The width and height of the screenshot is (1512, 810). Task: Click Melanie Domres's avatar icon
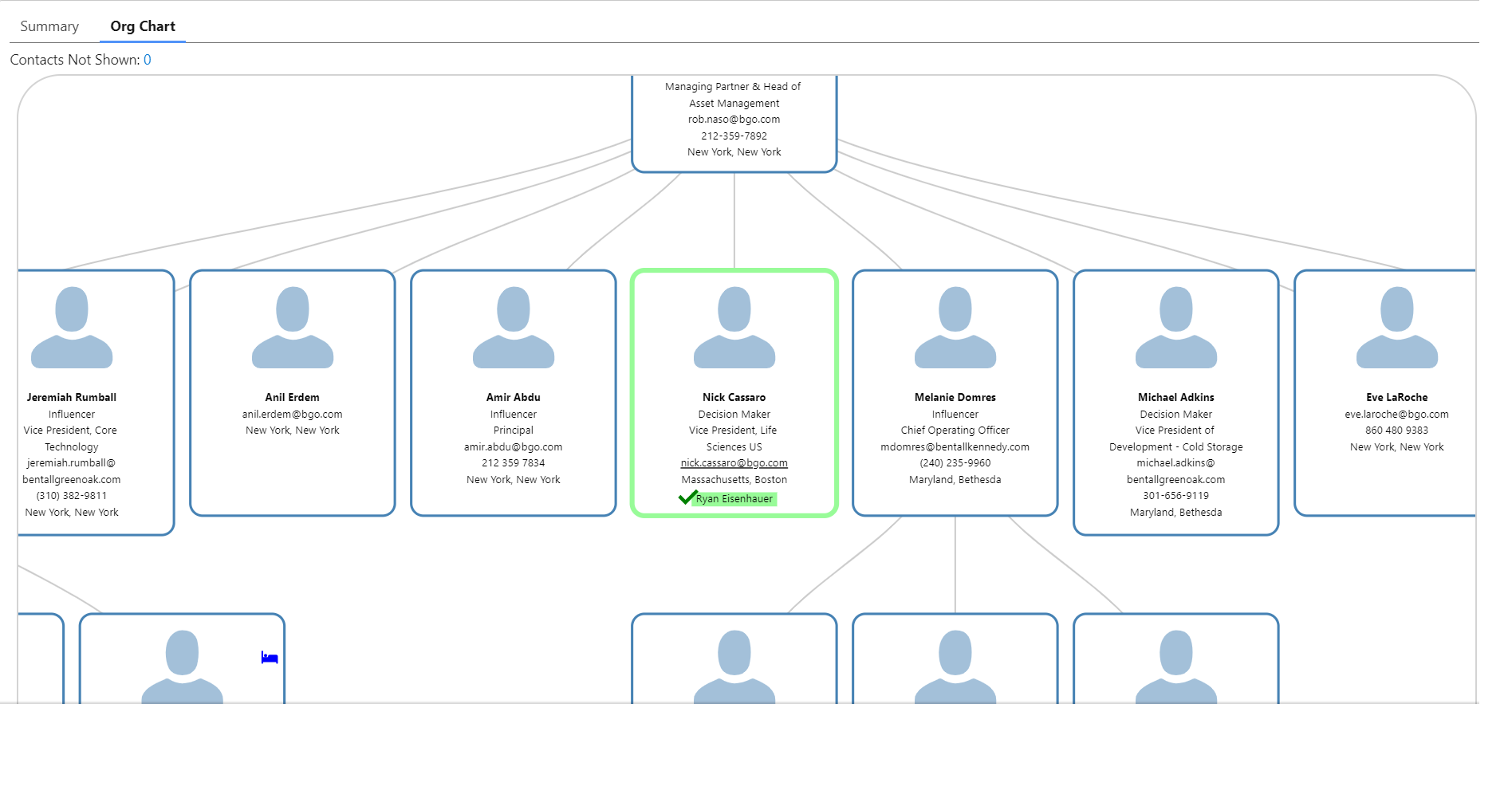pyautogui.click(x=955, y=328)
